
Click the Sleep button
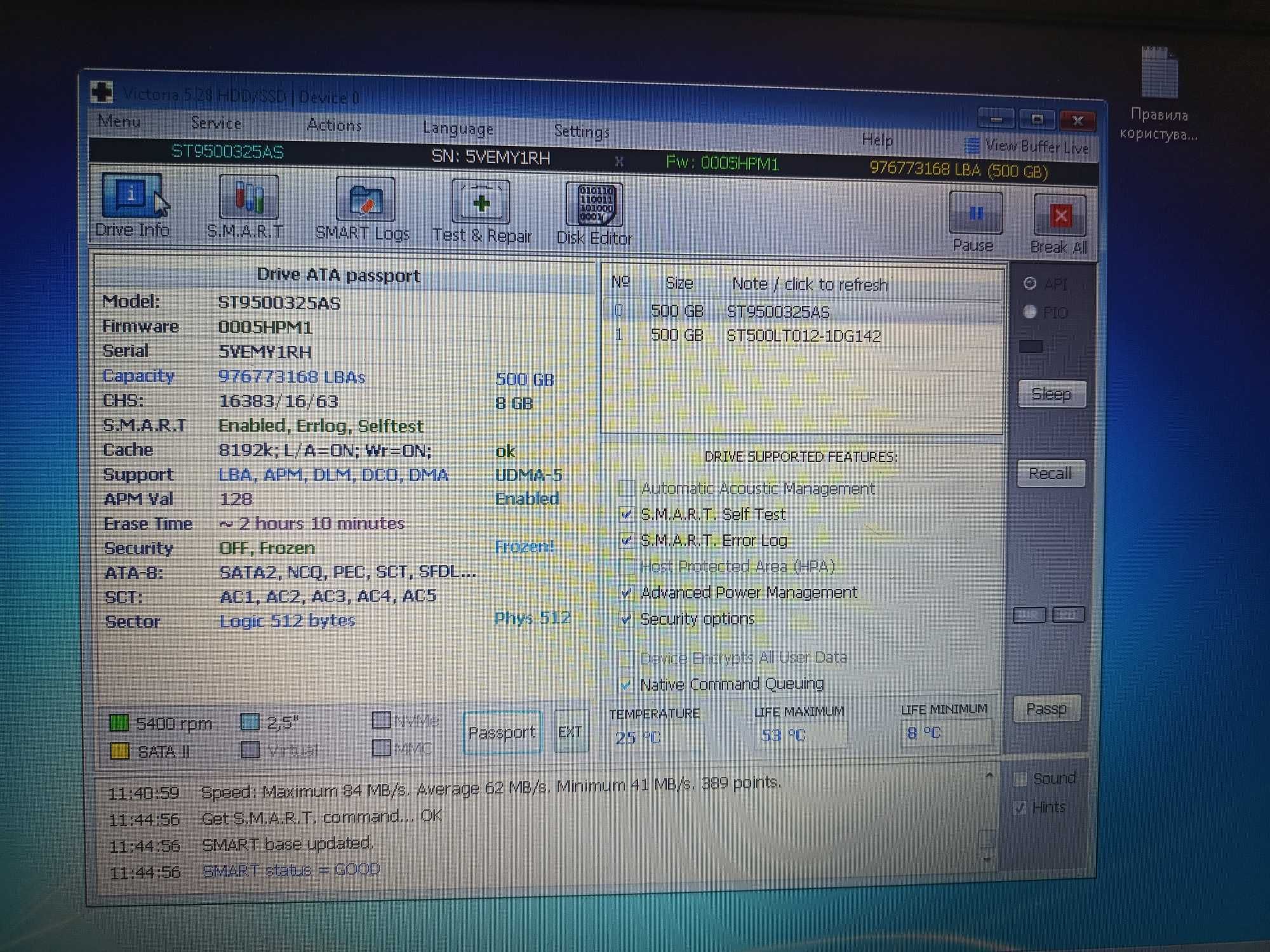1051,394
